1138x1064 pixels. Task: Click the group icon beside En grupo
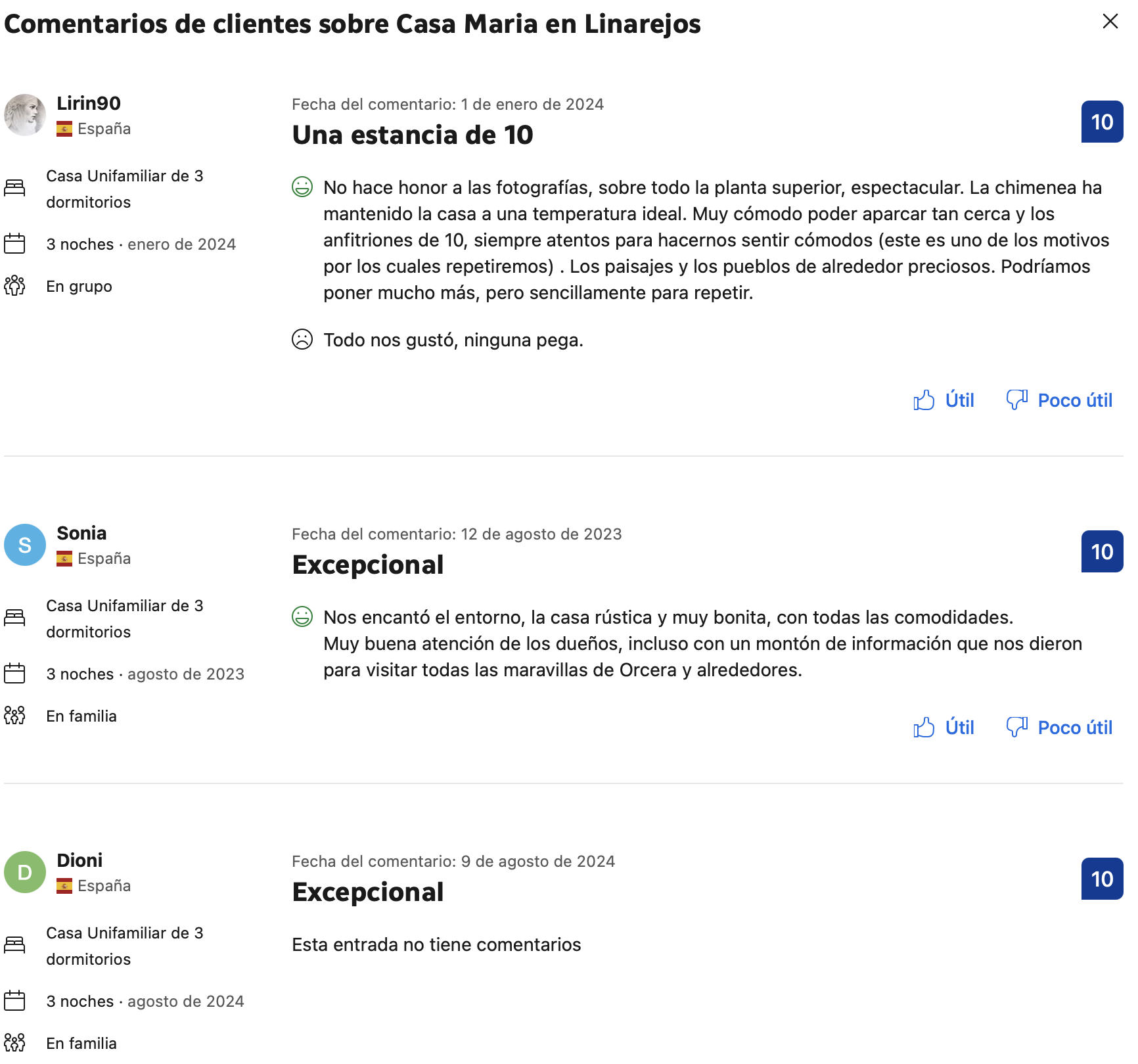tap(14, 286)
